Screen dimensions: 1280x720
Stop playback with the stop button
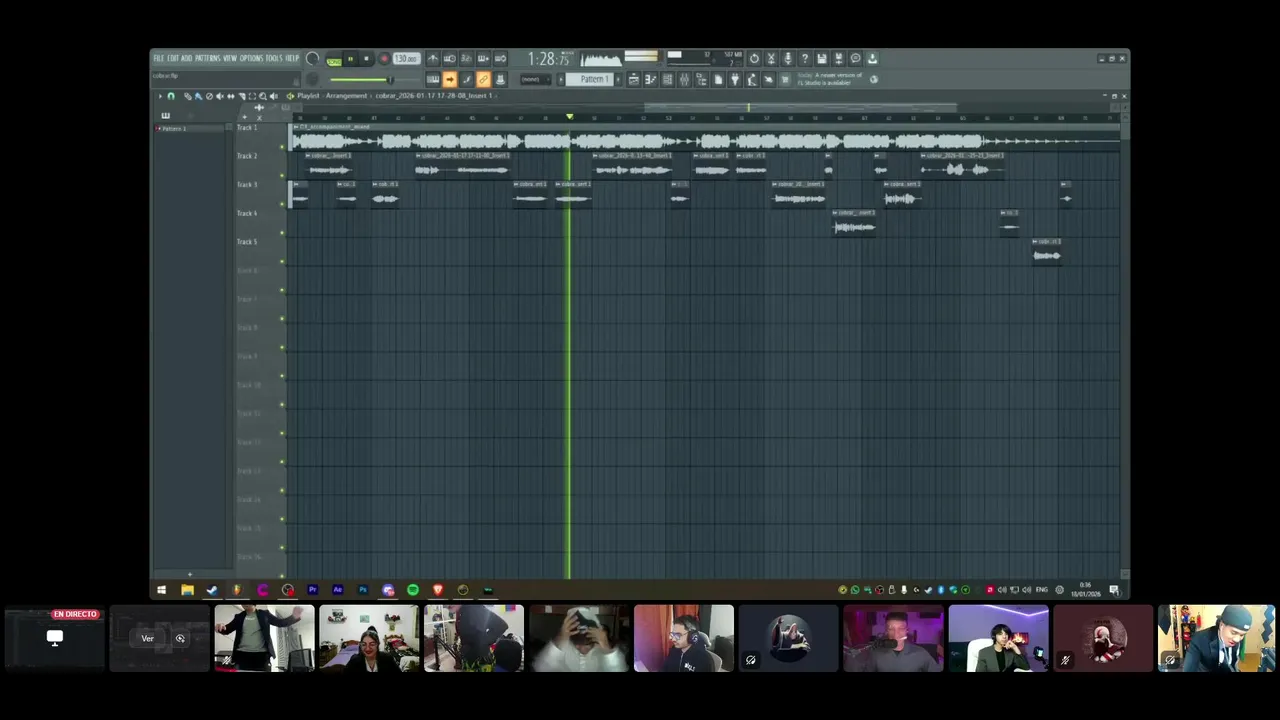pyautogui.click(x=367, y=59)
